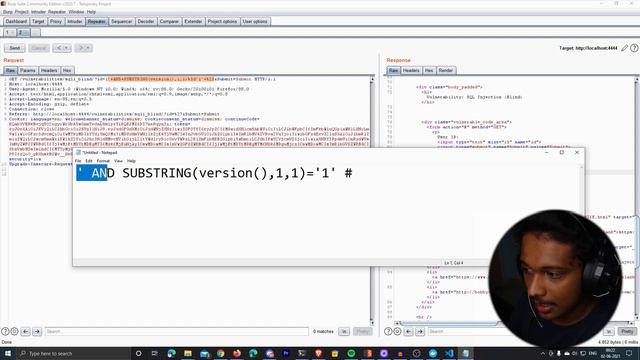Viewport: 640px width, 360px height.
Task: Open the Help menu in Burp
Action: pyautogui.click(x=91, y=12)
